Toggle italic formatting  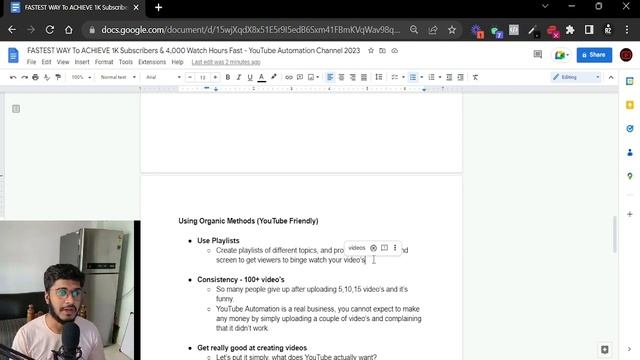239,77
